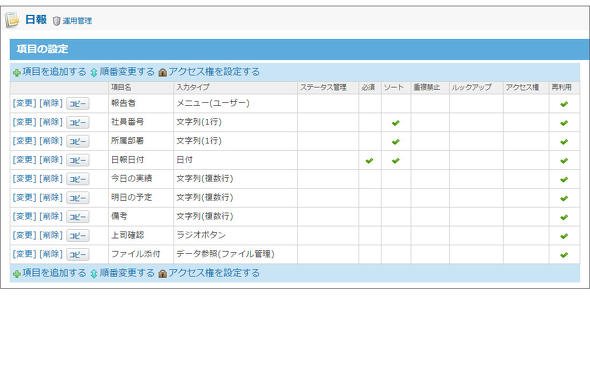Screen dimensions: 590x383
Task: Click [変更] in the ファイル添付 row
Action: pos(24,254)
